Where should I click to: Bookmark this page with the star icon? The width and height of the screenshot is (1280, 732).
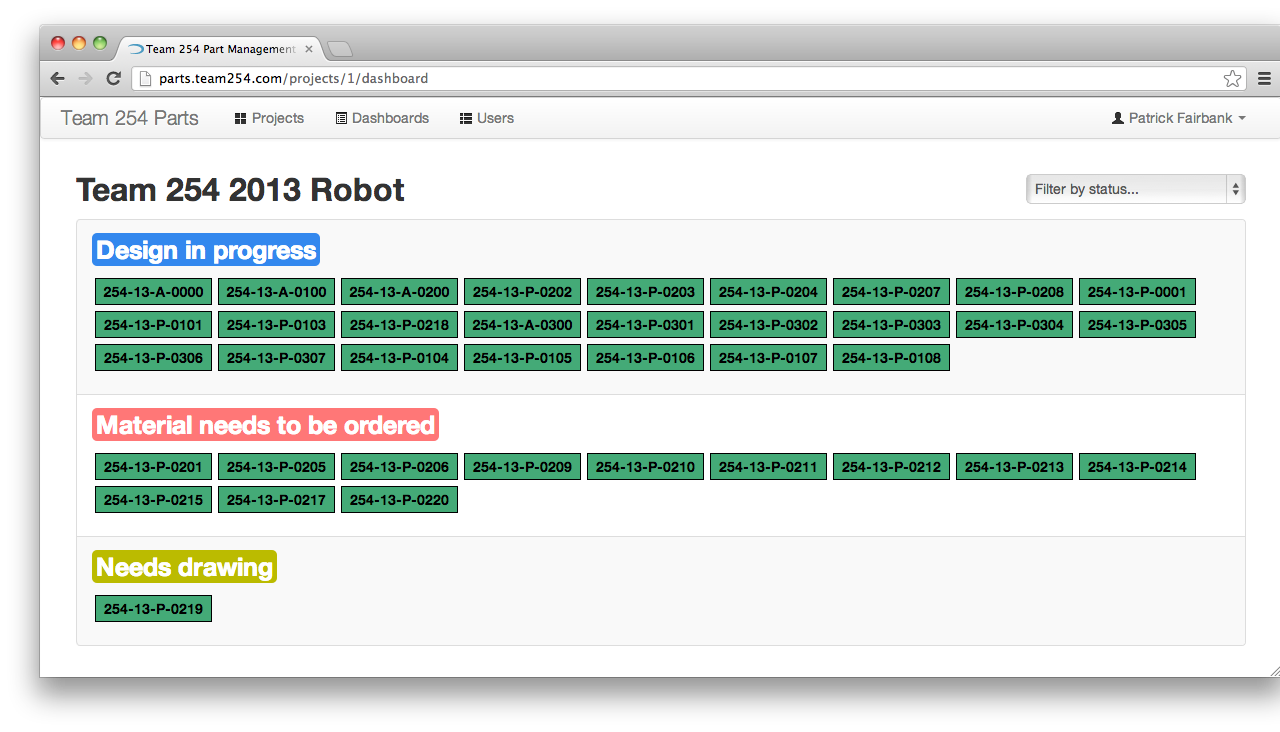(1232, 78)
